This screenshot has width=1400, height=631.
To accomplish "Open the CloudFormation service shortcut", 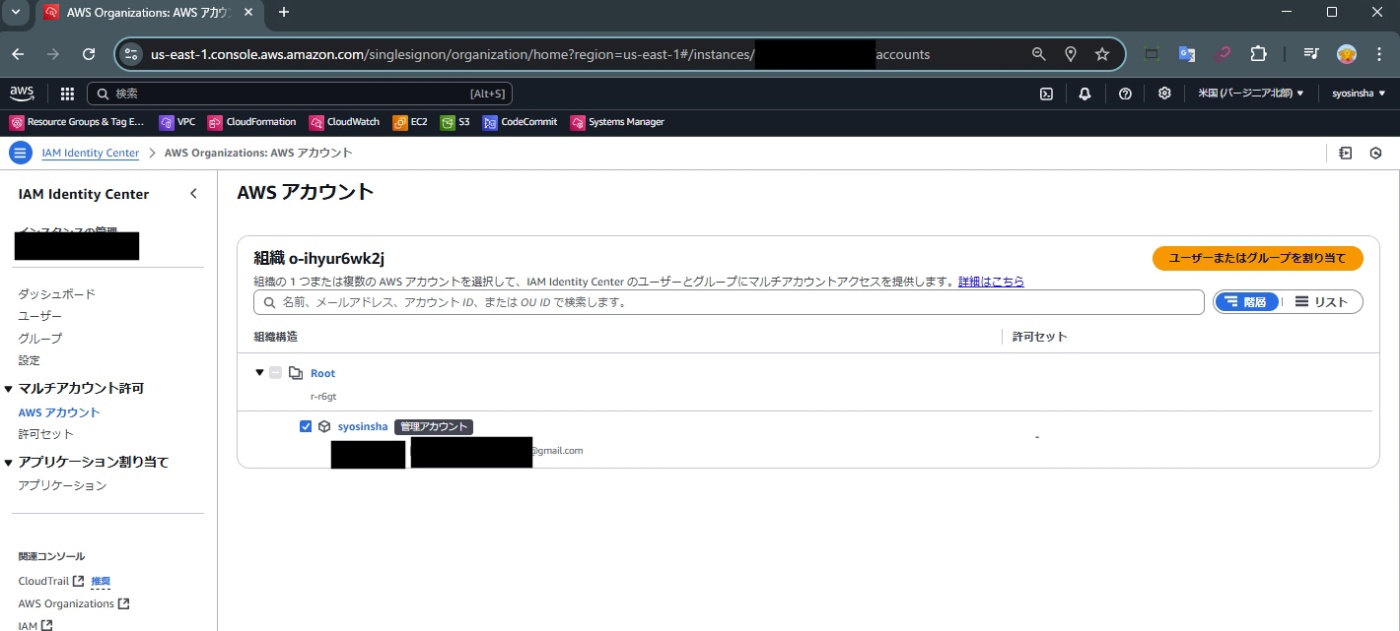I will coord(252,122).
